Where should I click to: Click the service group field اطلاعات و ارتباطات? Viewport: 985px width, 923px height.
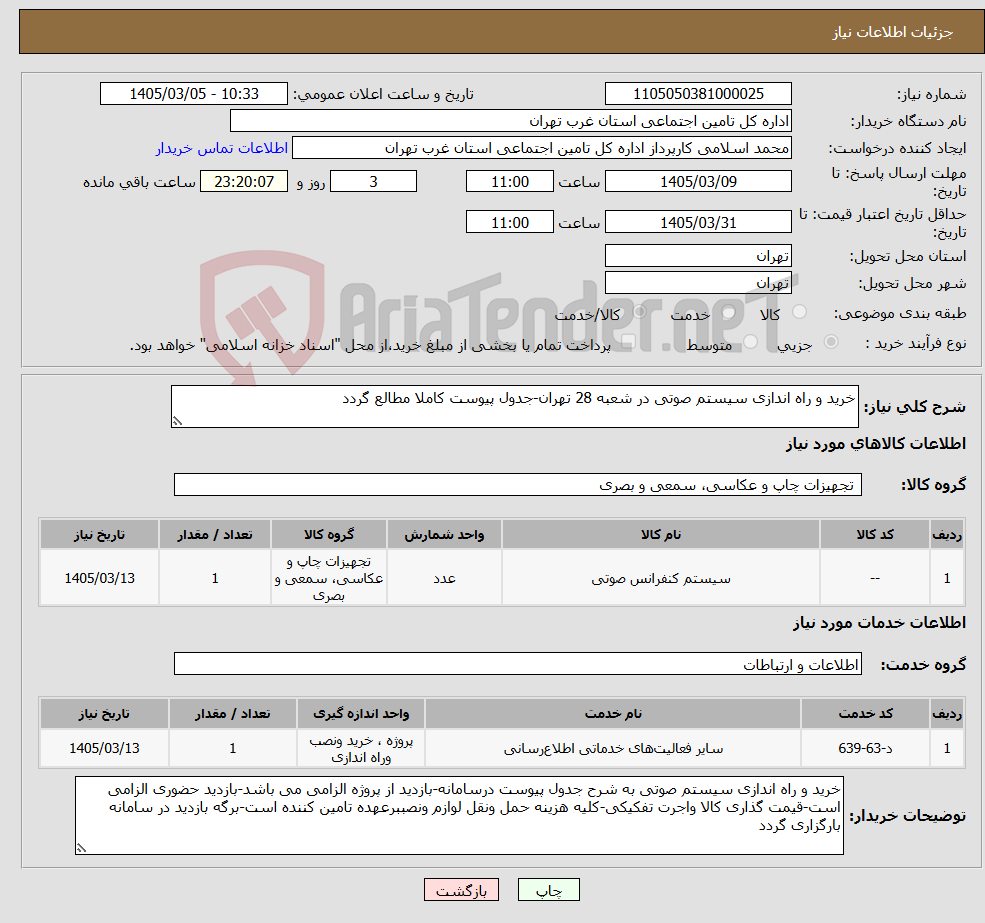click(x=518, y=664)
